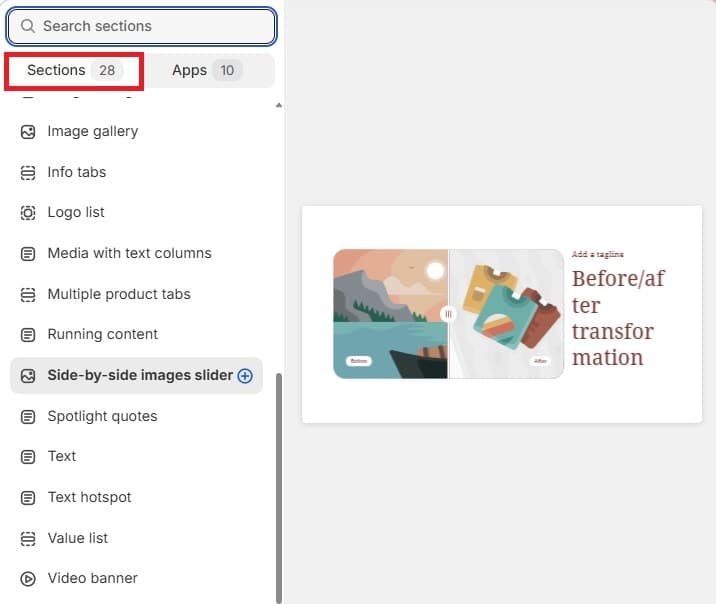This screenshot has height=604, width=716.
Task: Select the Text hotspot section
Action: pyautogui.click(x=90, y=497)
